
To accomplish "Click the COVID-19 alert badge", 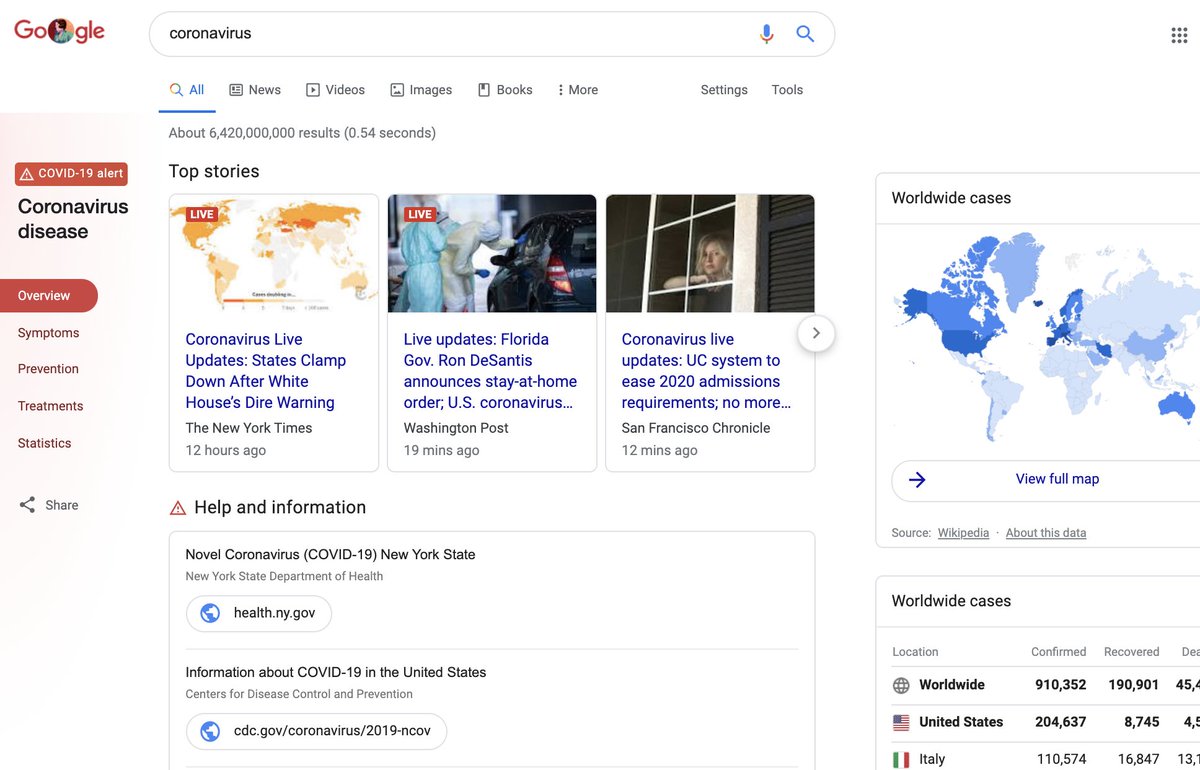I will pyautogui.click(x=71, y=174).
